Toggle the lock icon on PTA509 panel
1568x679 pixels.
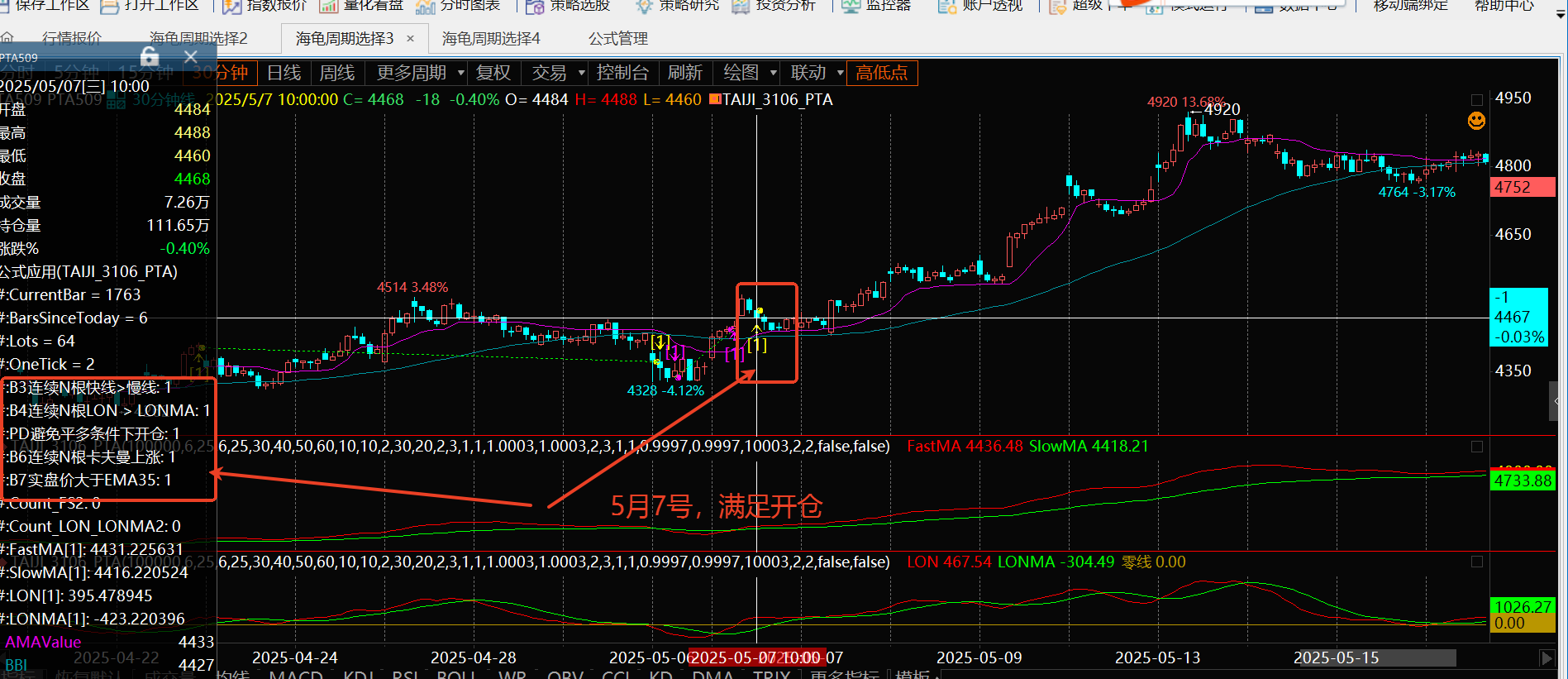[x=150, y=56]
